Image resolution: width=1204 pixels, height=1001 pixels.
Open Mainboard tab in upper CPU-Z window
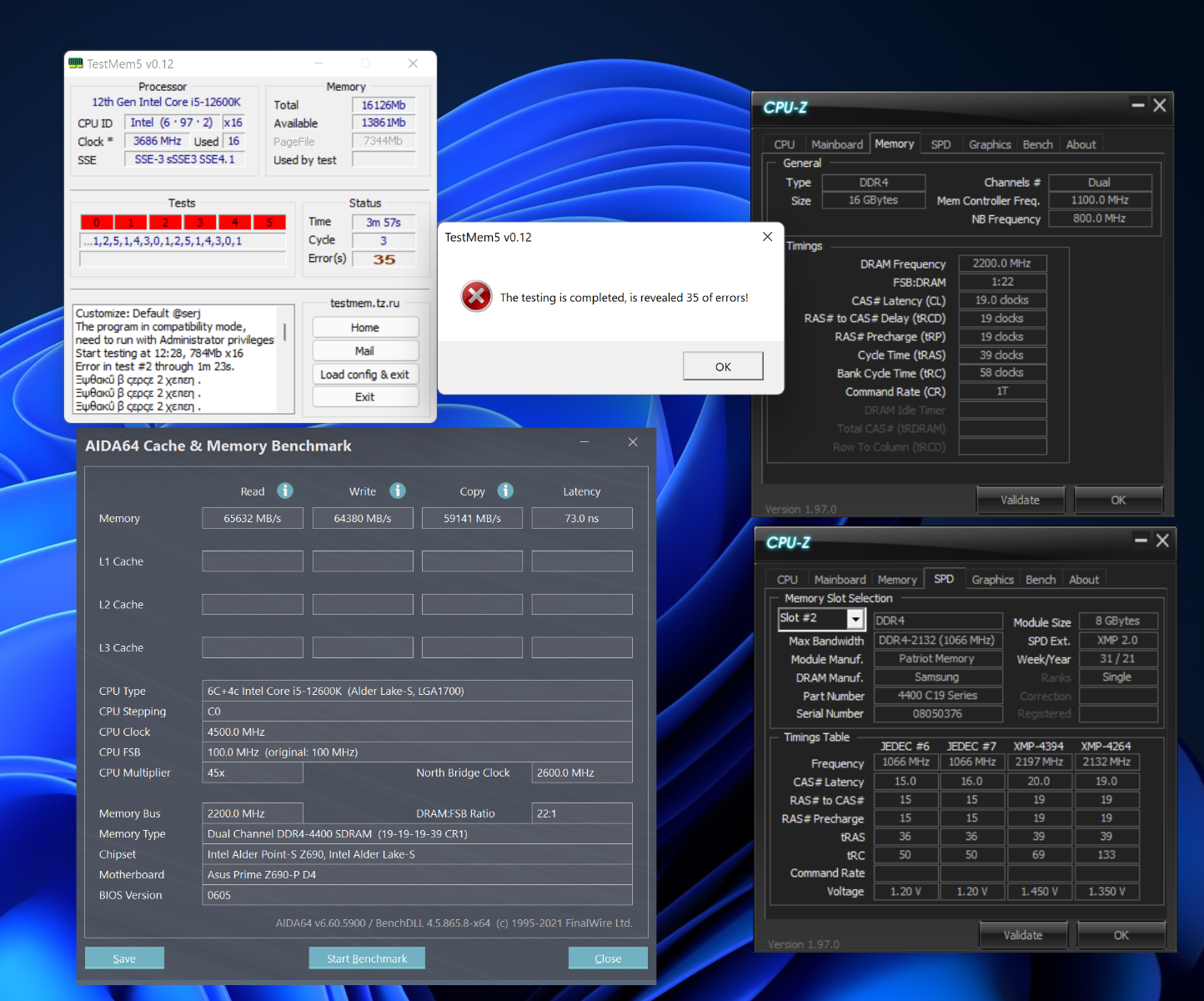pos(837,144)
